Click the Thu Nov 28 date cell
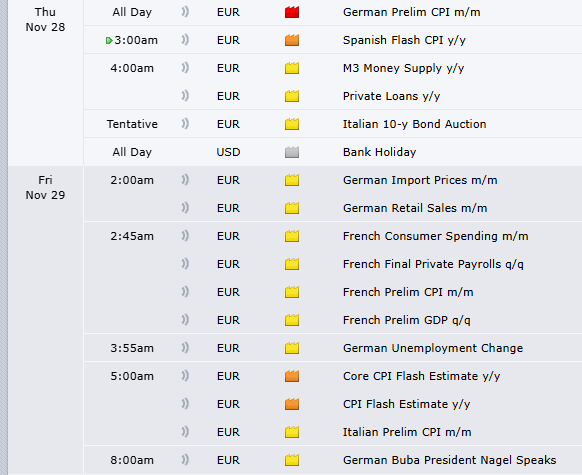 pyautogui.click(x=45, y=20)
